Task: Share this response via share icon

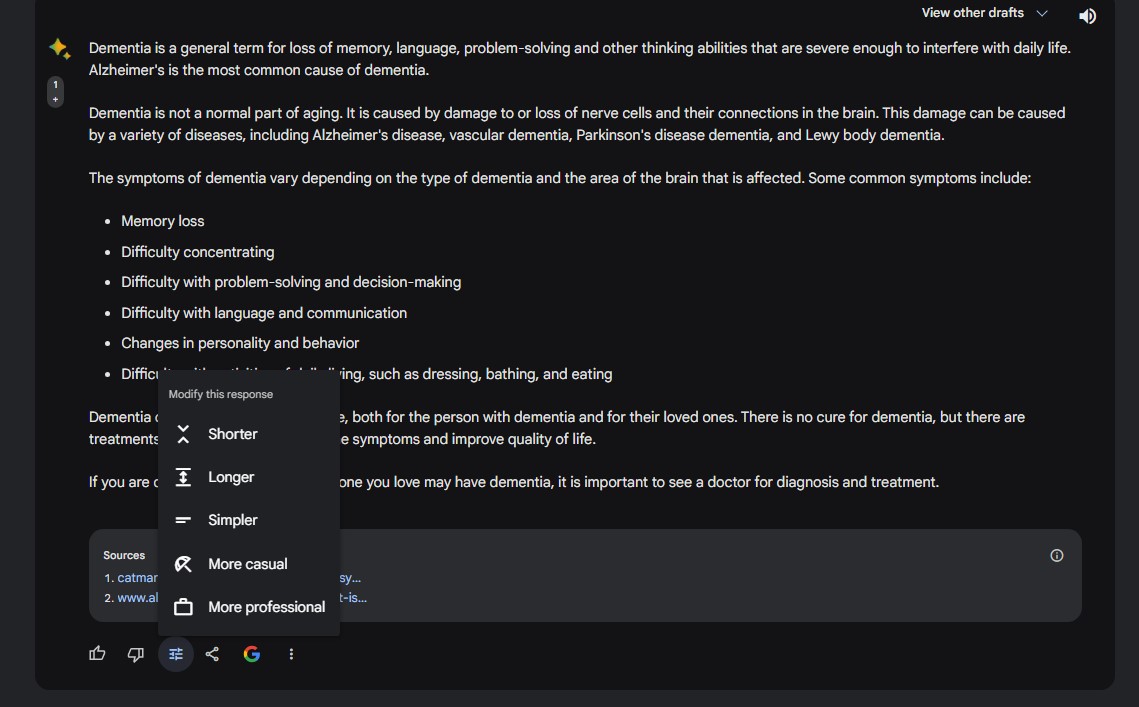Action: (212, 654)
